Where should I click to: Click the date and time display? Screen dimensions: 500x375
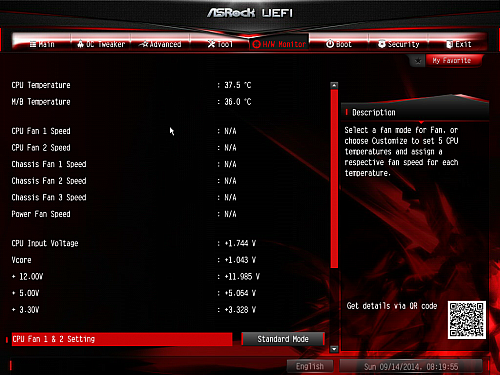411,367
